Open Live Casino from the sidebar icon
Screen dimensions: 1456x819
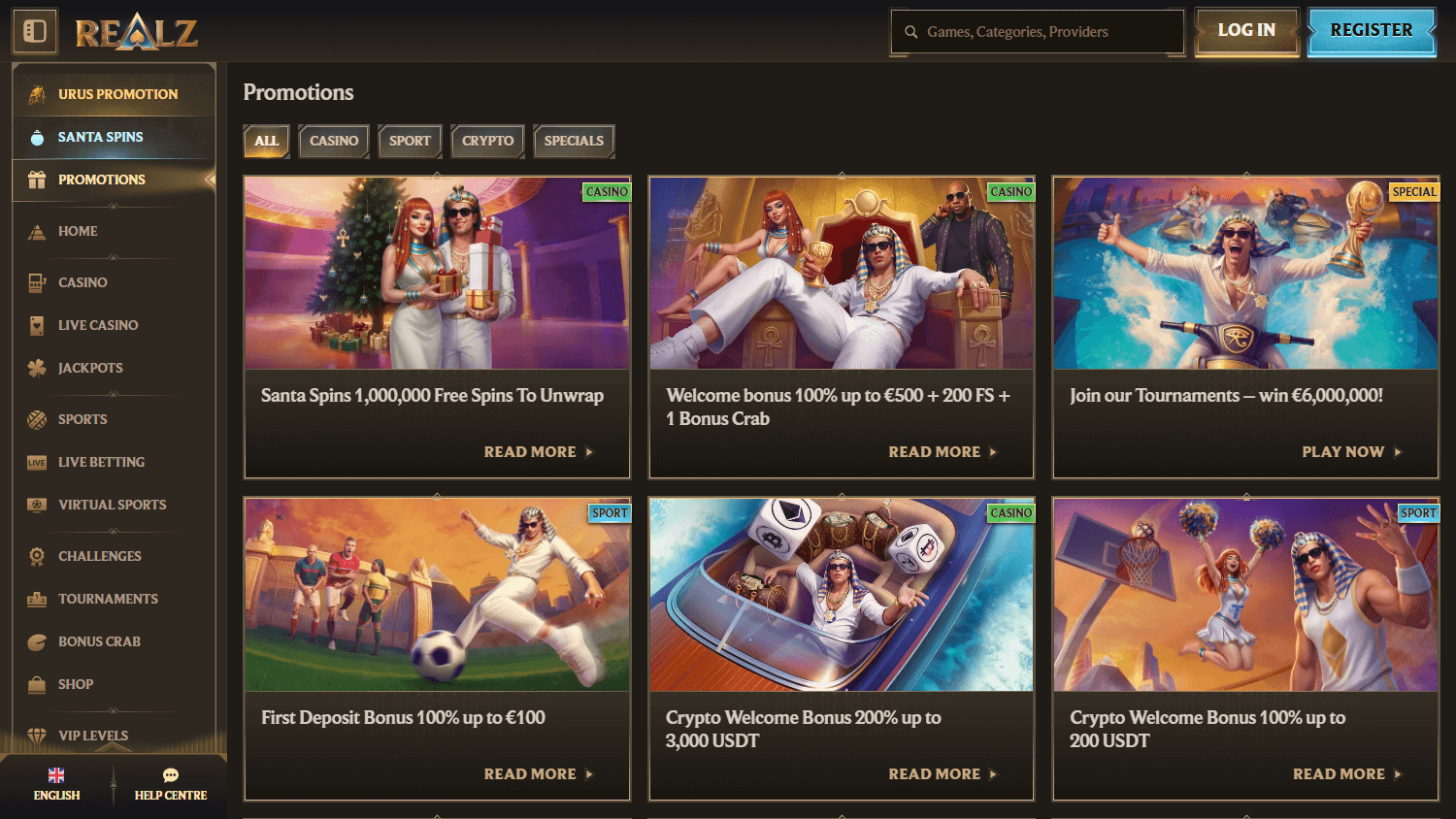coord(36,325)
